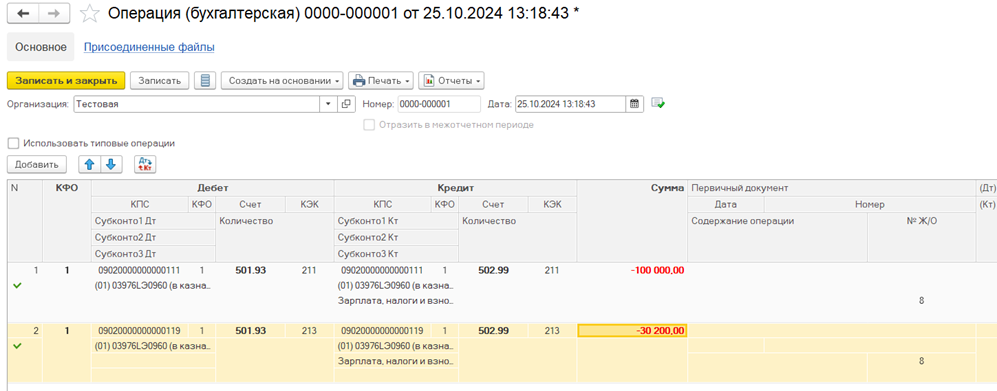Switch to the Основное tab
Viewport: 997px width, 391px height.
click(41, 47)
